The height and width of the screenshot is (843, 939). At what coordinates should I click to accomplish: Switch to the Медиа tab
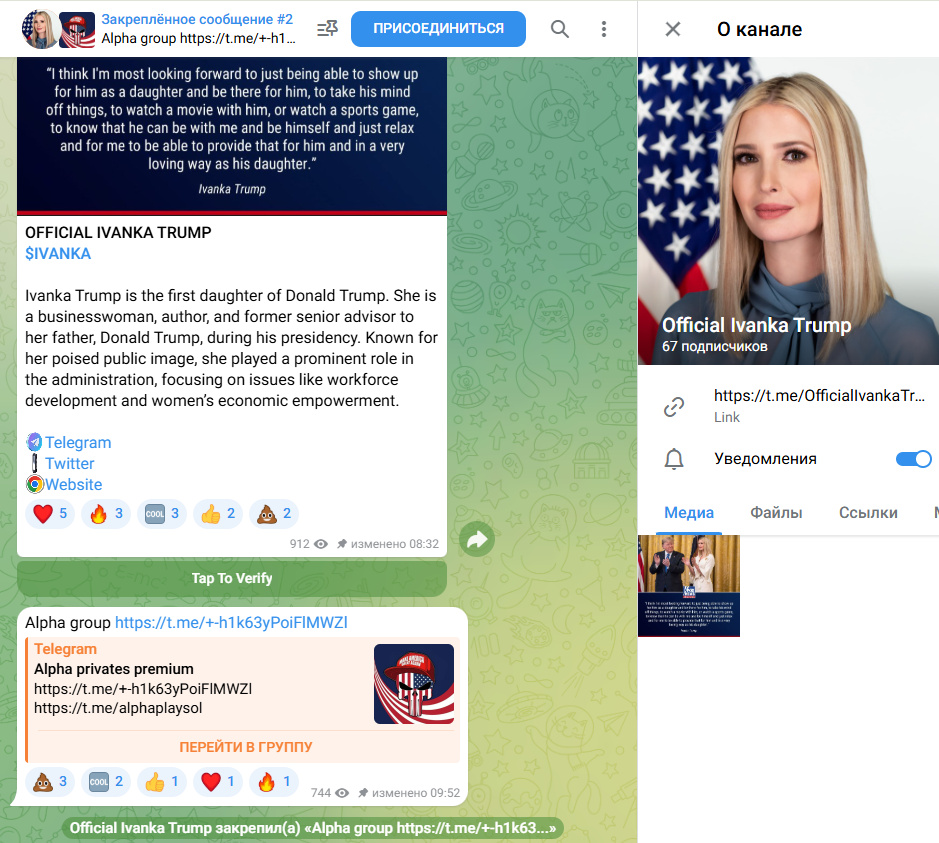[x=689, y=513]
